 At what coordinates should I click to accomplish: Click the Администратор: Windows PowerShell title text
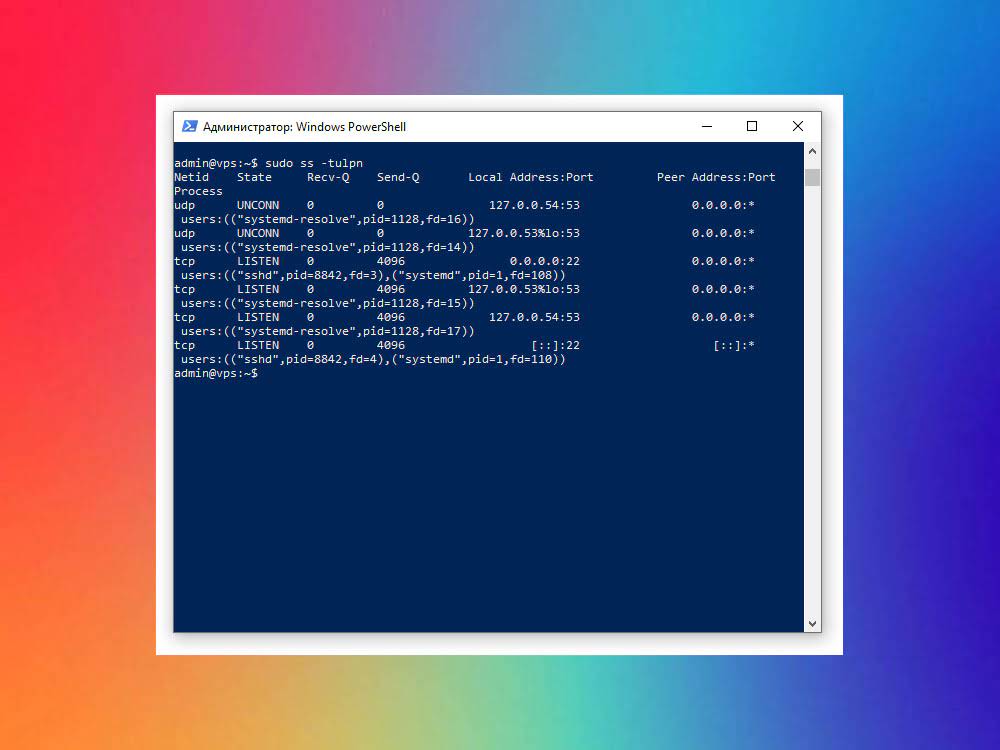(304, 127)
